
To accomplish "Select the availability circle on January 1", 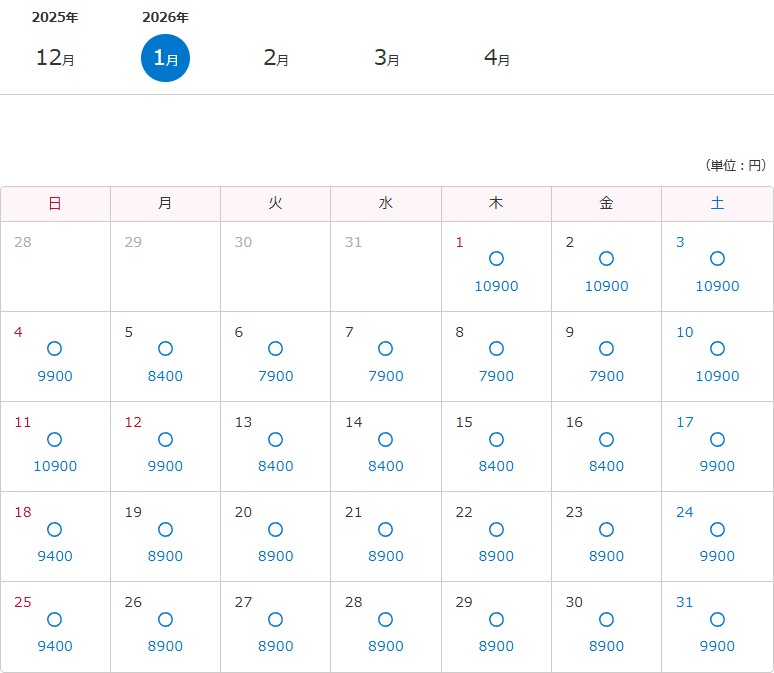I will [x=496, y=259].
